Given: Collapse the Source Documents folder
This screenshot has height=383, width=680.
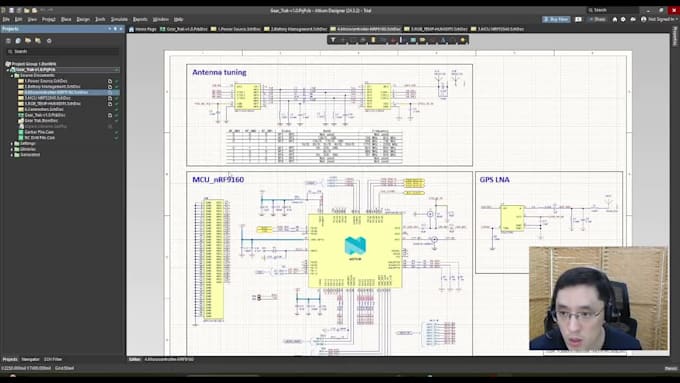Looking at the screenshot, I should pyautogui.click(x=12, y=75).
